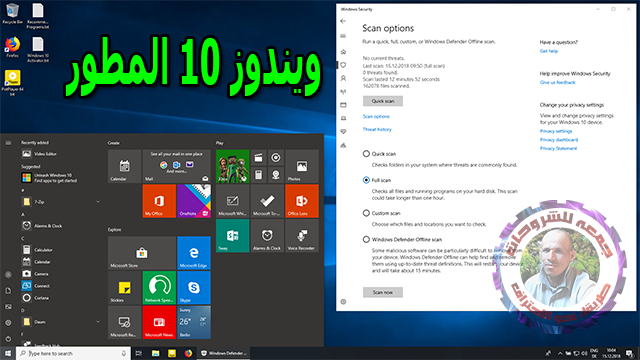640x360 pixels.
Task: Click the back arrow in Windows Security
Action: pyautogui.click(x=343, y=21)
